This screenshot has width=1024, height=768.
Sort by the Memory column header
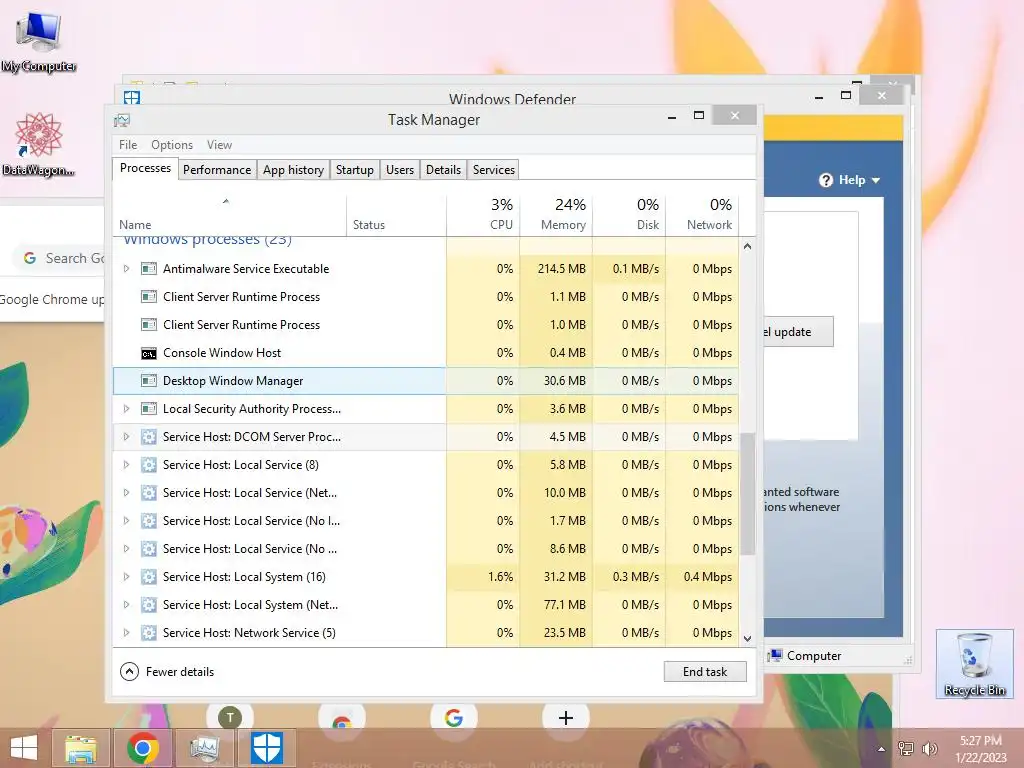point(556,216)
